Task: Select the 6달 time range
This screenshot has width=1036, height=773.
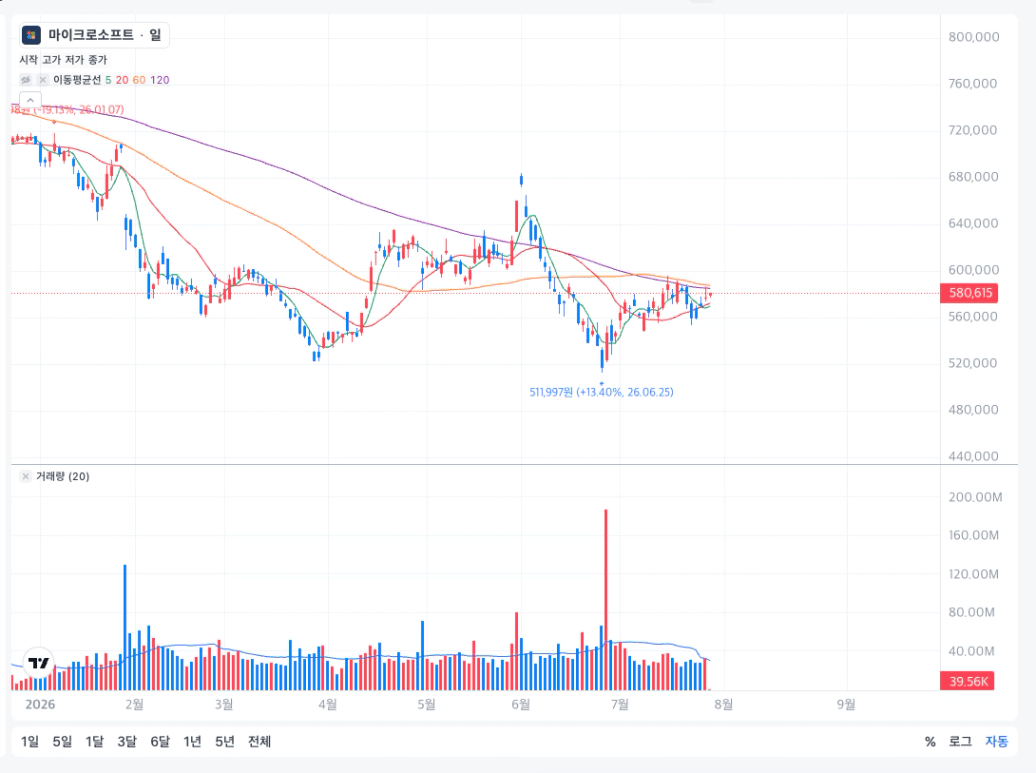Action: click(160, 742)
